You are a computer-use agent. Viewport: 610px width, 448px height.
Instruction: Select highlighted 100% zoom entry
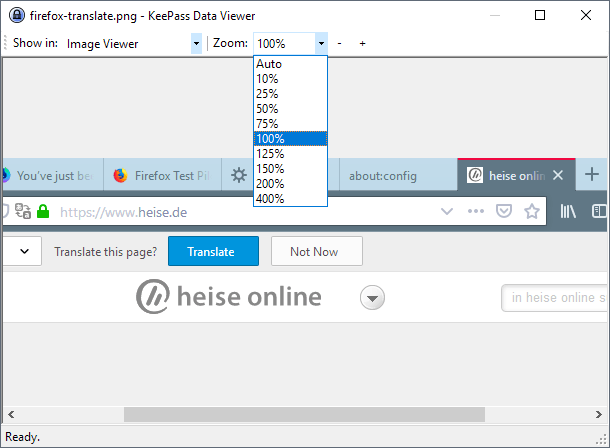click(x=290, y=139)
